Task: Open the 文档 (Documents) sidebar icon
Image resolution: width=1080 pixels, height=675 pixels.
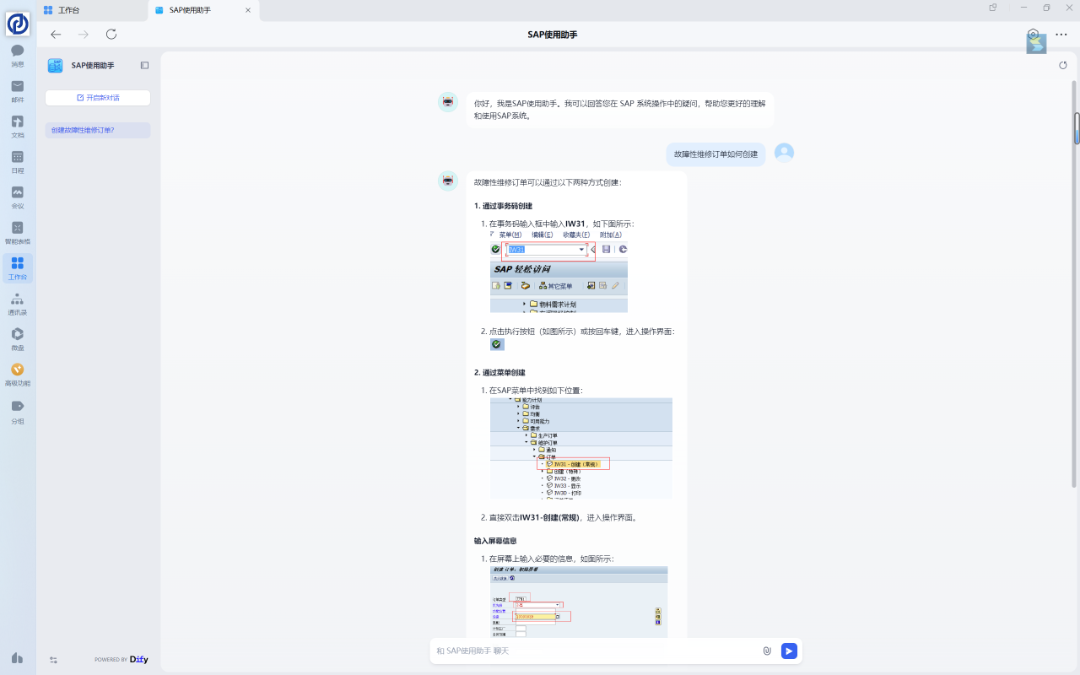Action: tap(18, 126)
